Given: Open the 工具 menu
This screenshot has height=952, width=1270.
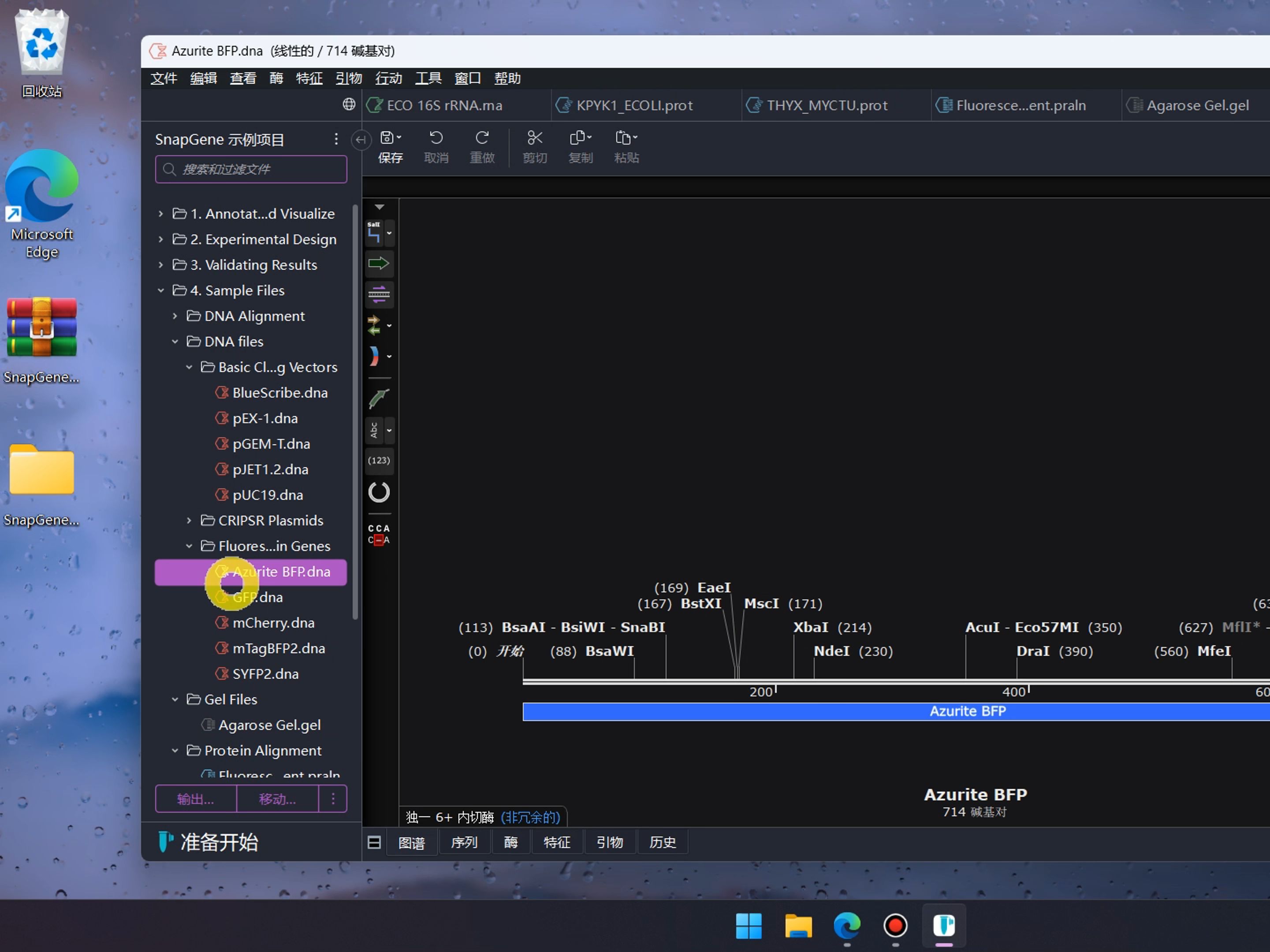Looking at the screenshot, I should click(x=428, y=78).
